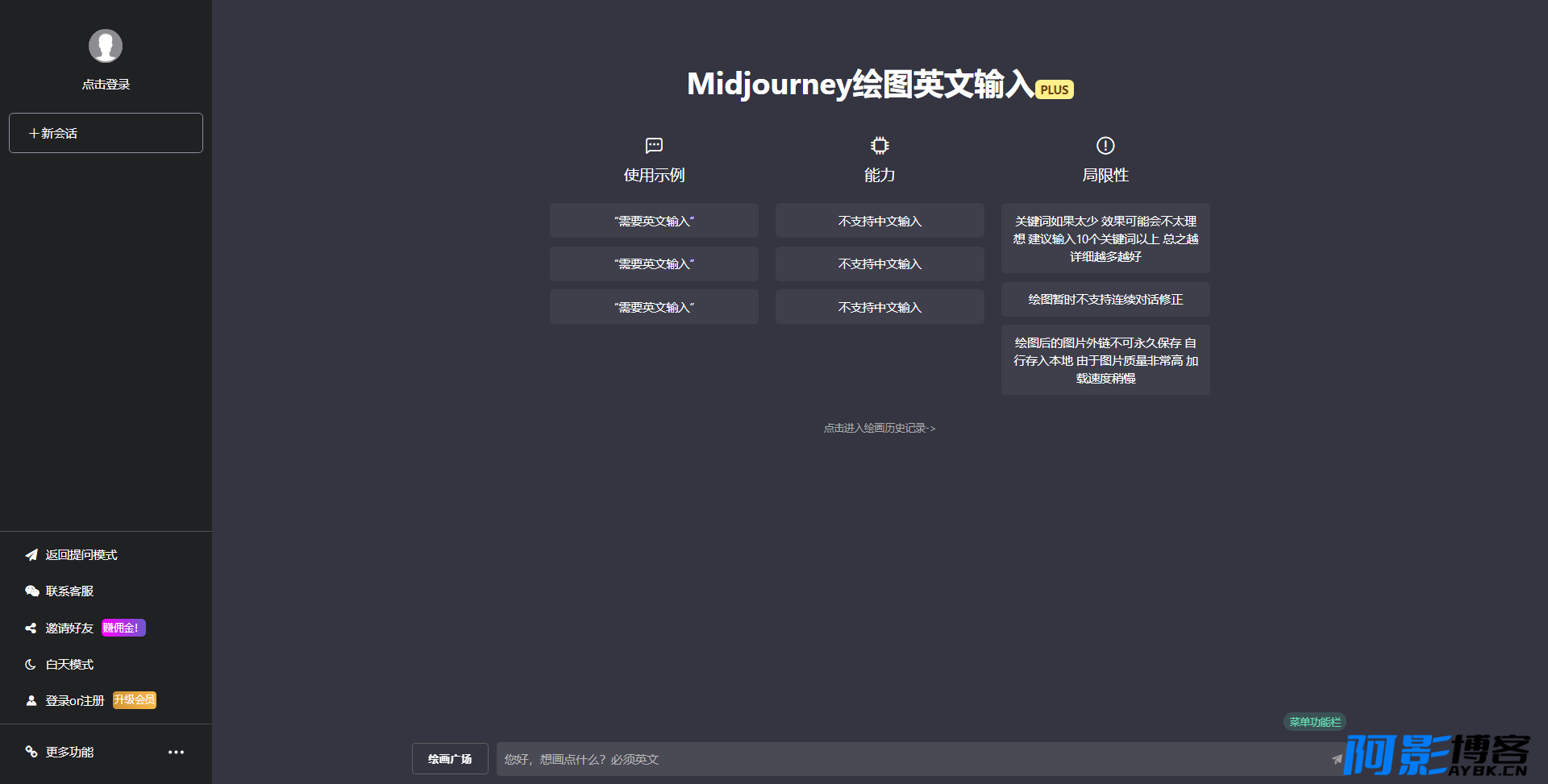Start a new chat with 新会话

(106, 133)
